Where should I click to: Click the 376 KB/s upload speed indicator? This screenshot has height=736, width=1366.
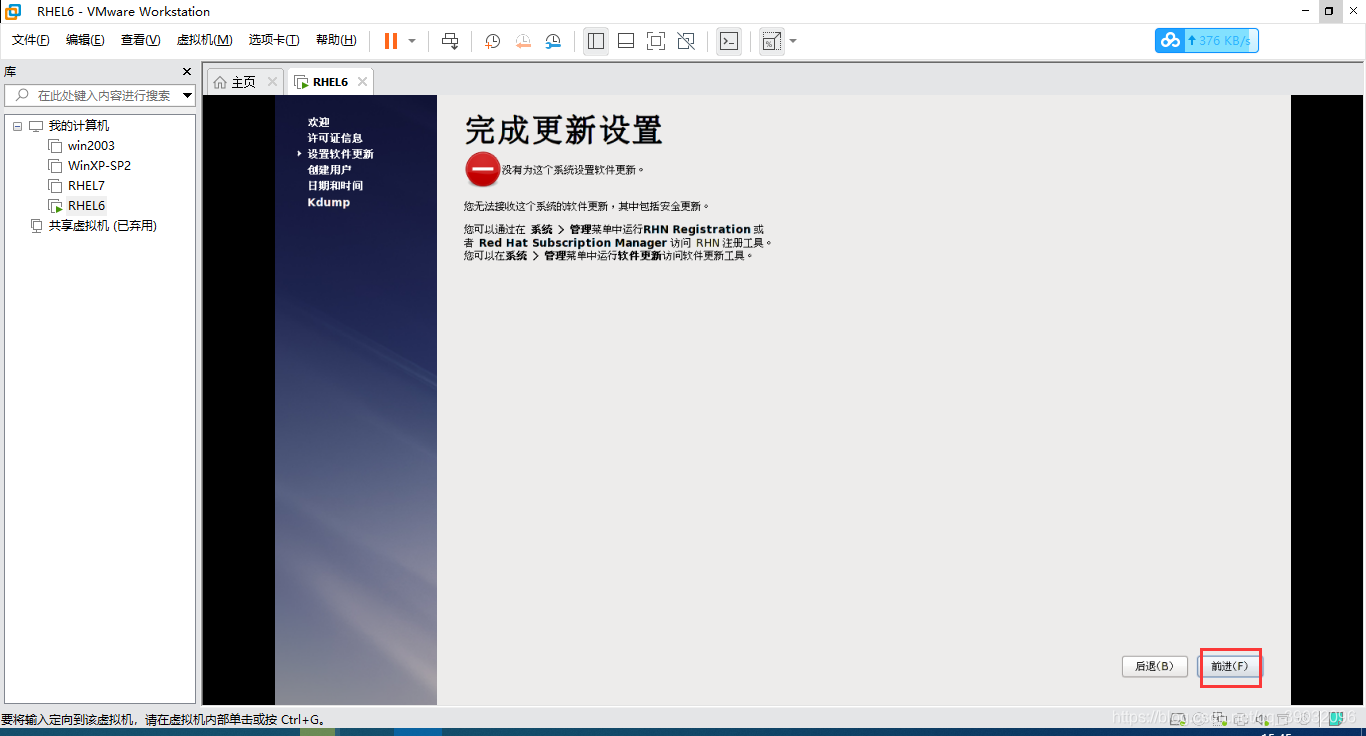pos(1220,41)
